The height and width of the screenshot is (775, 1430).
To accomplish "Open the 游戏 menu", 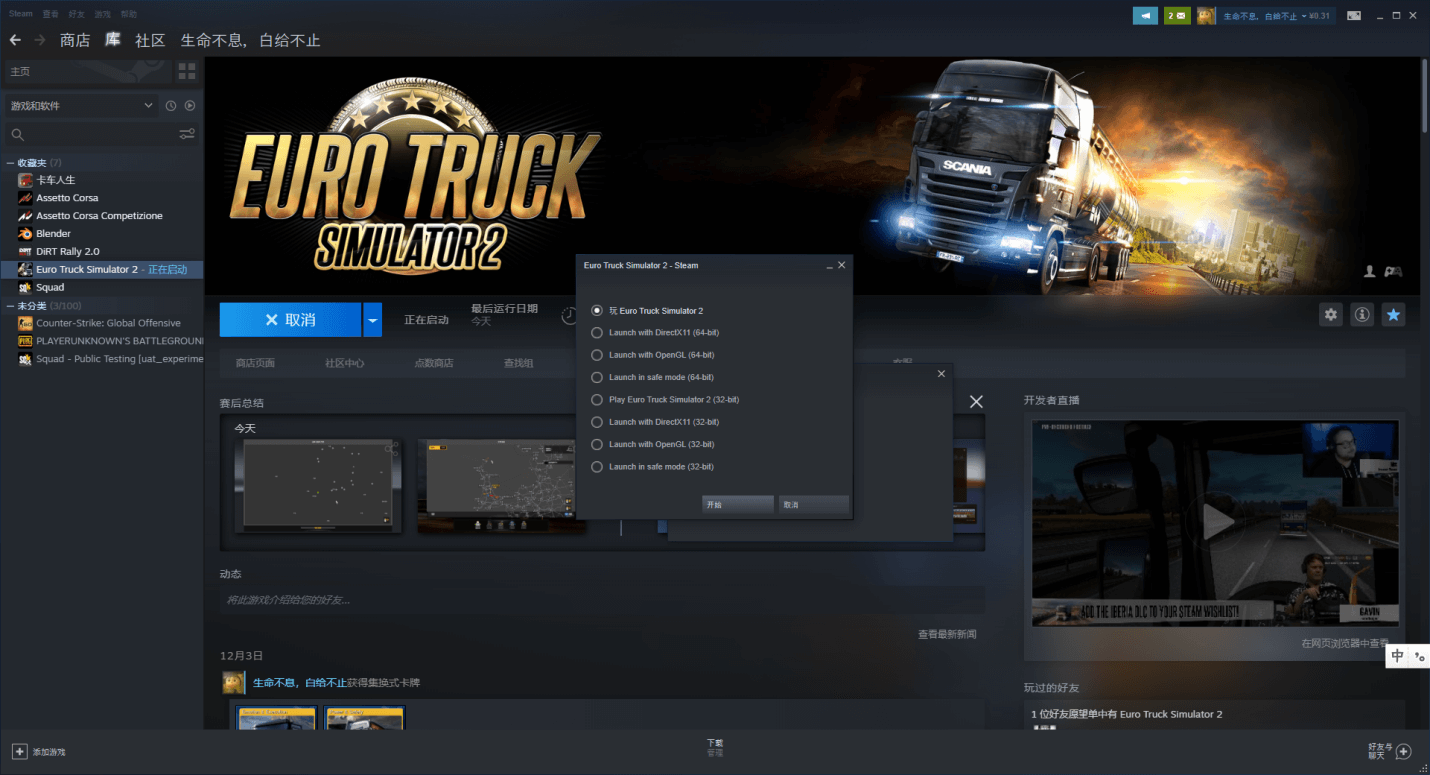I will [103, 14].
